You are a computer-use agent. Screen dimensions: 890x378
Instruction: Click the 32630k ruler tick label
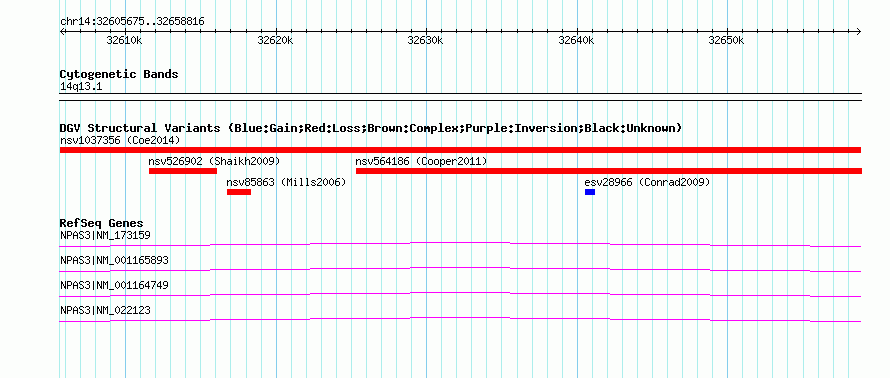[x=426, y=40]
